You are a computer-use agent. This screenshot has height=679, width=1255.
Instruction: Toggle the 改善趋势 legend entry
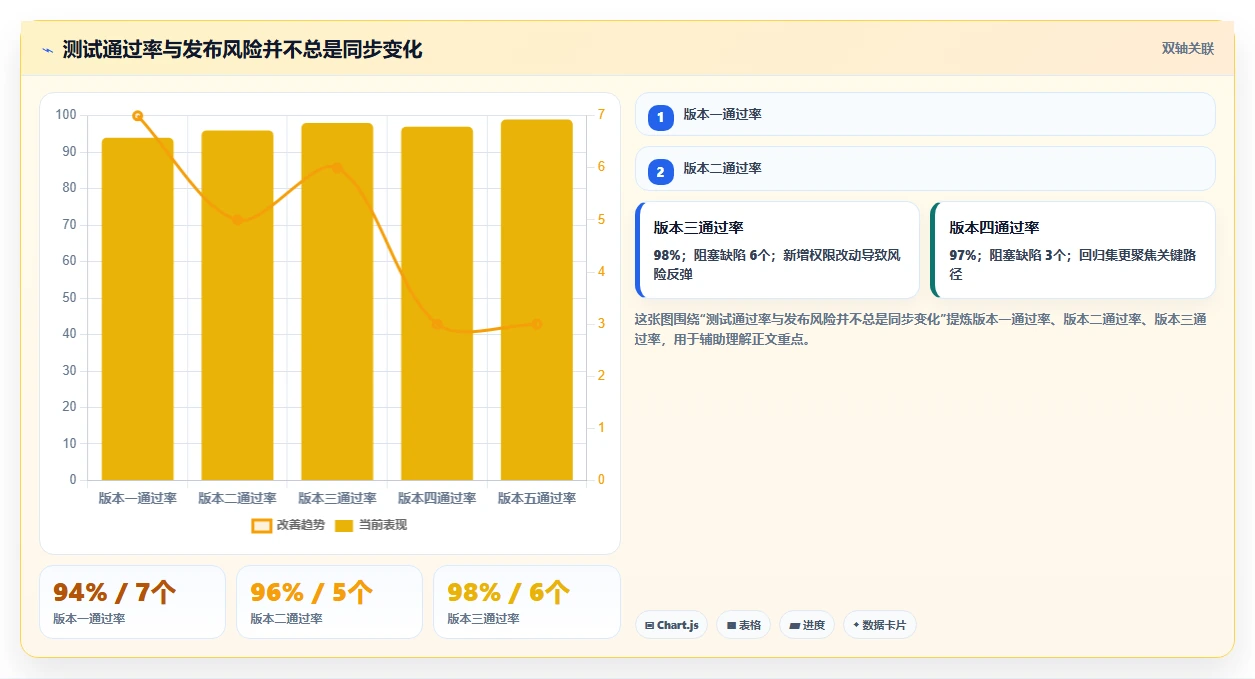288,525
